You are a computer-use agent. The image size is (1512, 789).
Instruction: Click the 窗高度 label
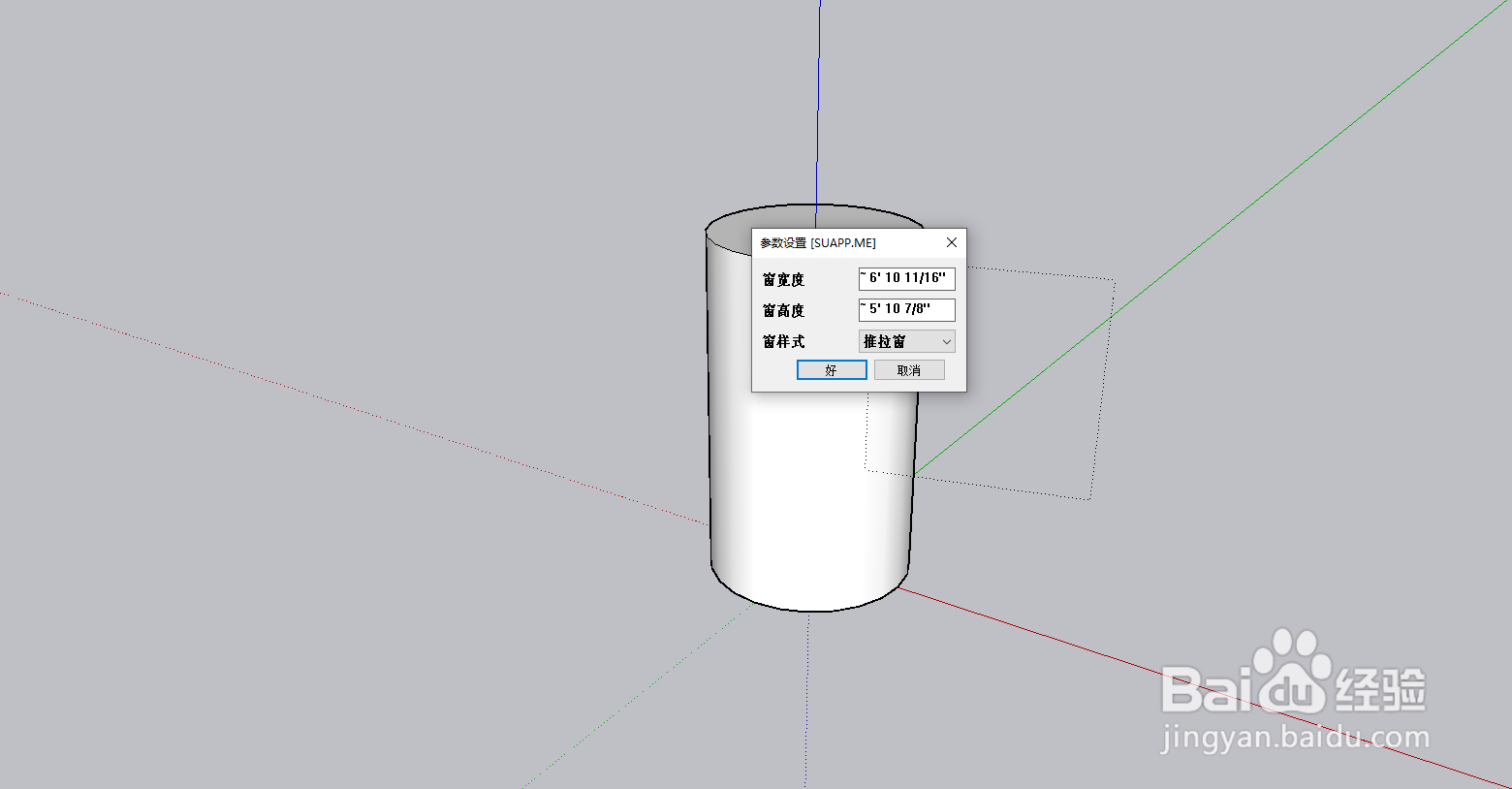(x=783, y=310)
